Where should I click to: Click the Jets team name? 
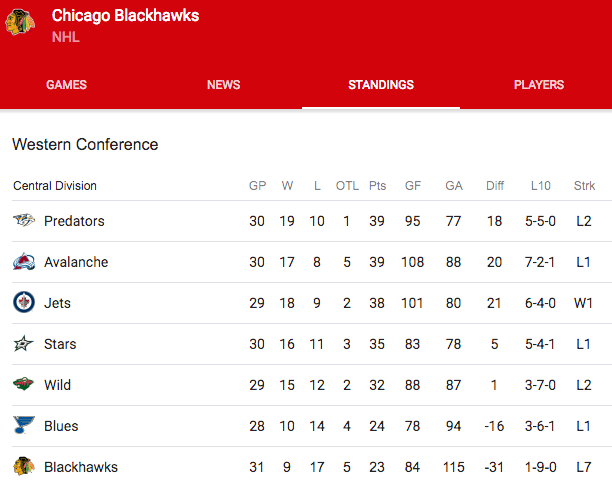click(x=57, y=303)
